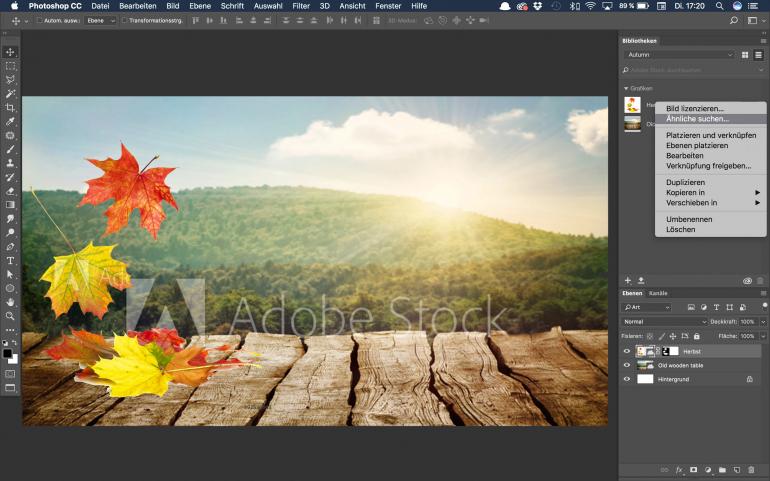Hide the Hintergrund layer
This screenshot has width=770, height=481.
[627, 379]
